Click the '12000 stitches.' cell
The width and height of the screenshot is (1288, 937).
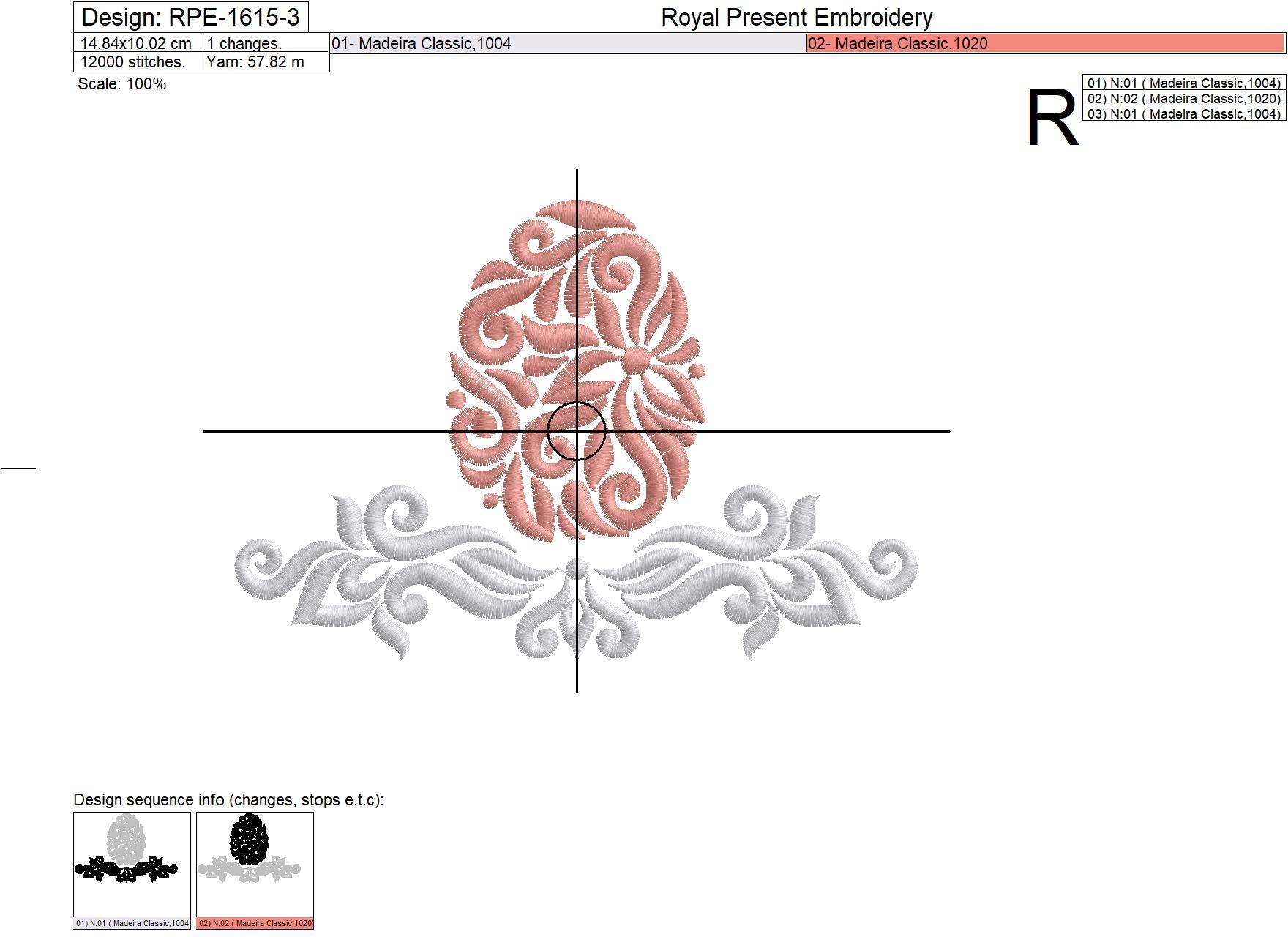137,62
